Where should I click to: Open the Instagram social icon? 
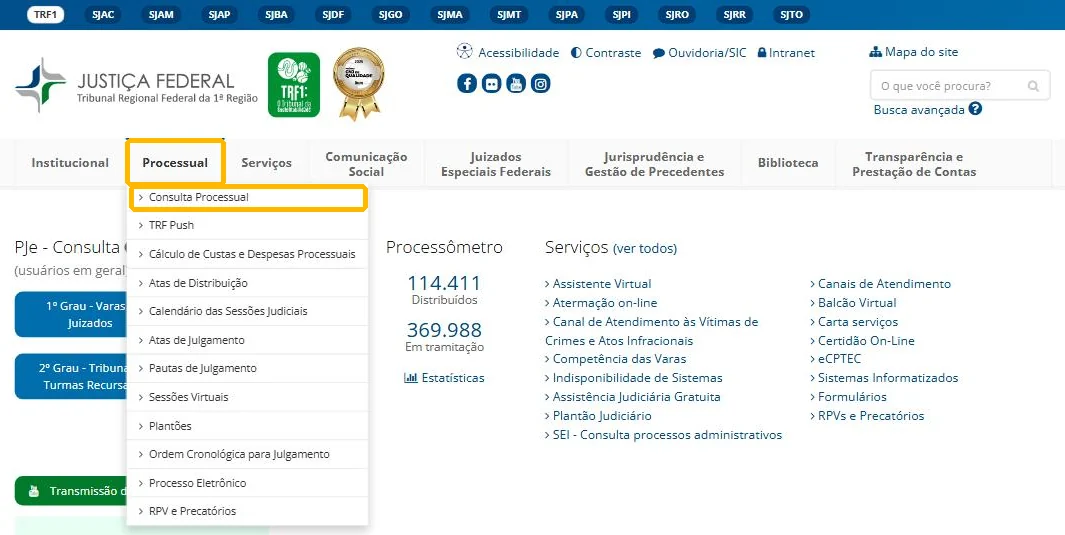point(540,84)
